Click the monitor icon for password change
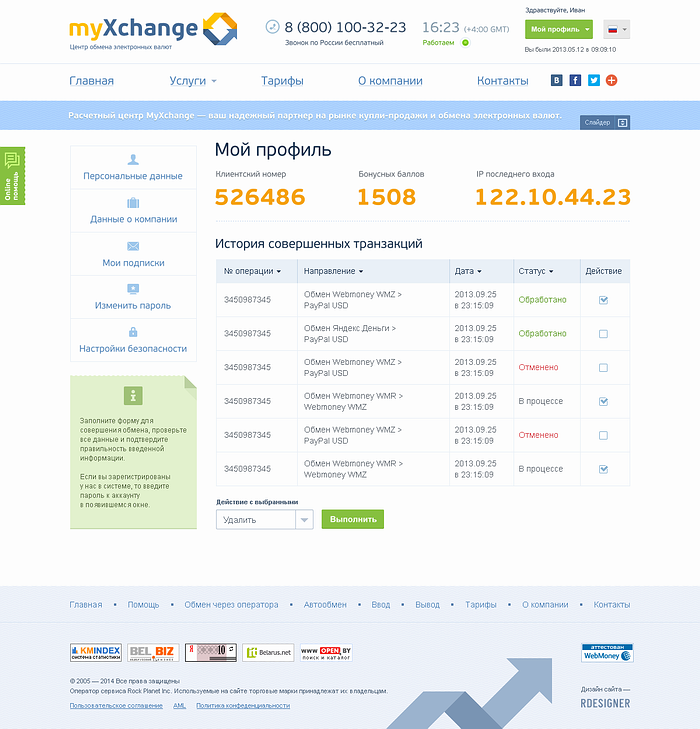The width and height of the screenshot is (700, 729). 133,289
